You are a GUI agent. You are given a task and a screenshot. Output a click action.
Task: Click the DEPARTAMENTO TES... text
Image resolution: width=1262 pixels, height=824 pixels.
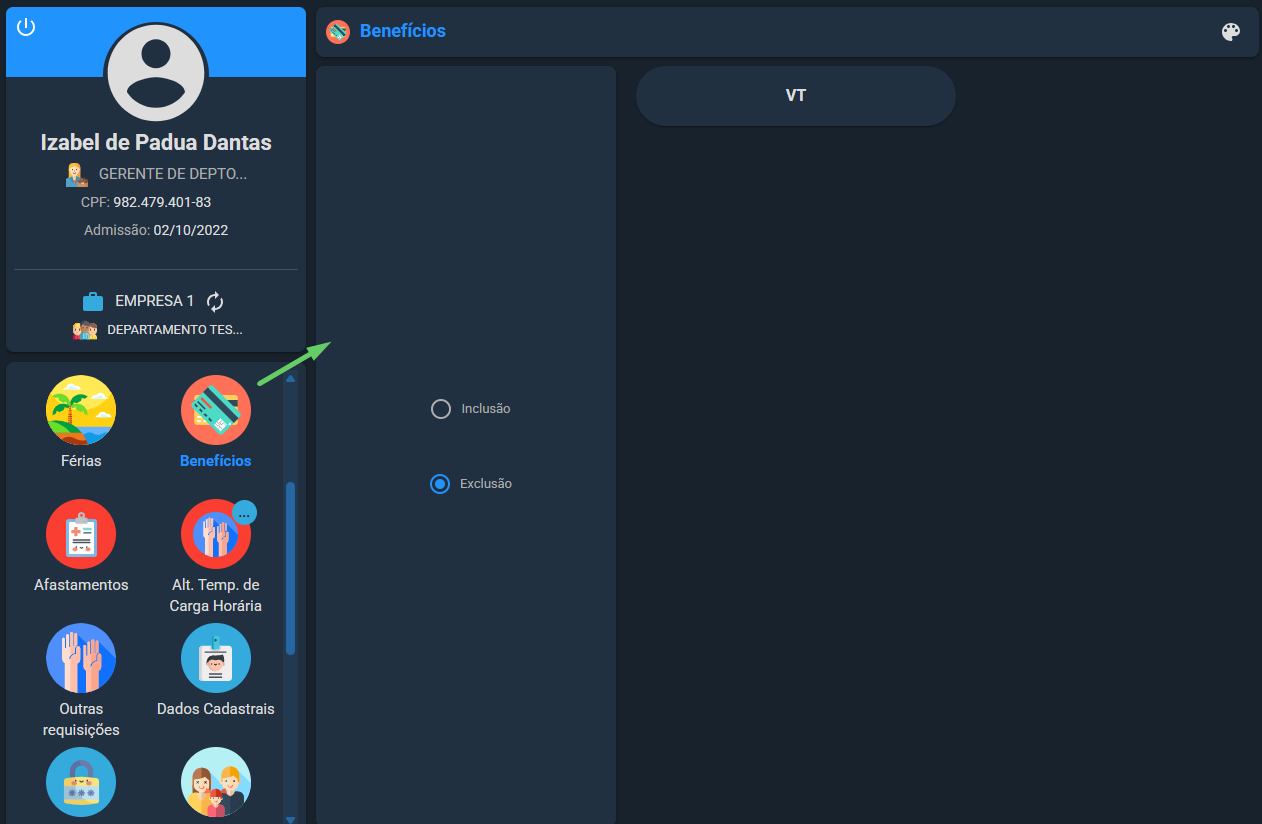175,329
